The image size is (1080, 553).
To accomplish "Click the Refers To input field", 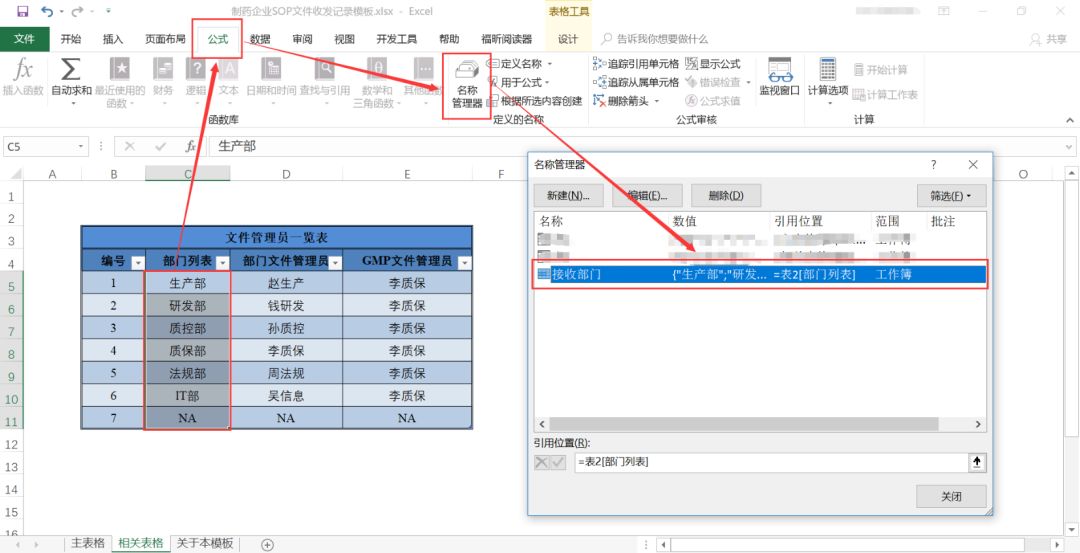I will coord(770,461).
